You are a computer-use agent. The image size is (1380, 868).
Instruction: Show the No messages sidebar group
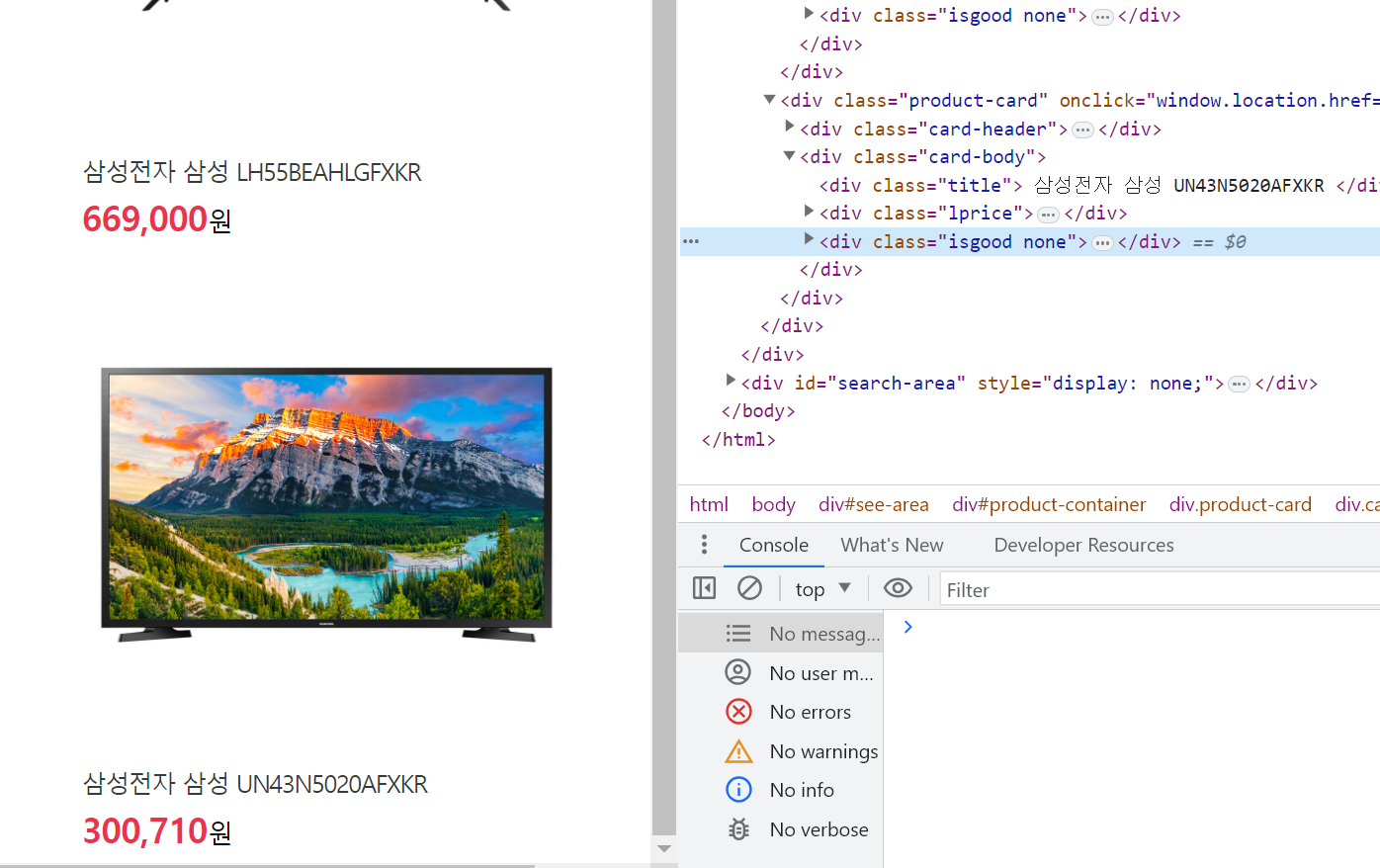point(781,634)
